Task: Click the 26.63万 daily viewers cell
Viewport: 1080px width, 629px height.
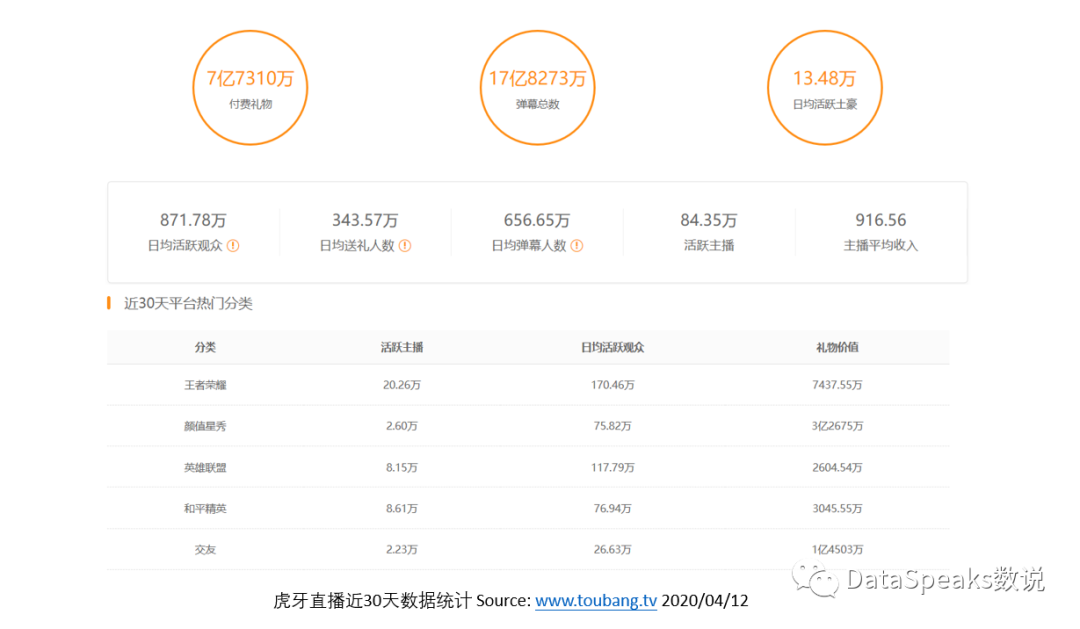Action: pos(612,550)
